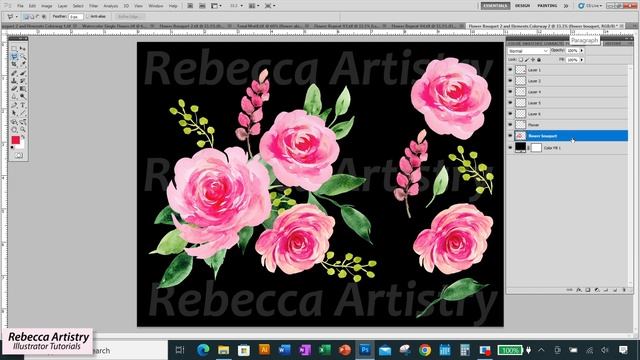
Task: Open the Screen Mode dropdown
Action: tap(270, 6)
